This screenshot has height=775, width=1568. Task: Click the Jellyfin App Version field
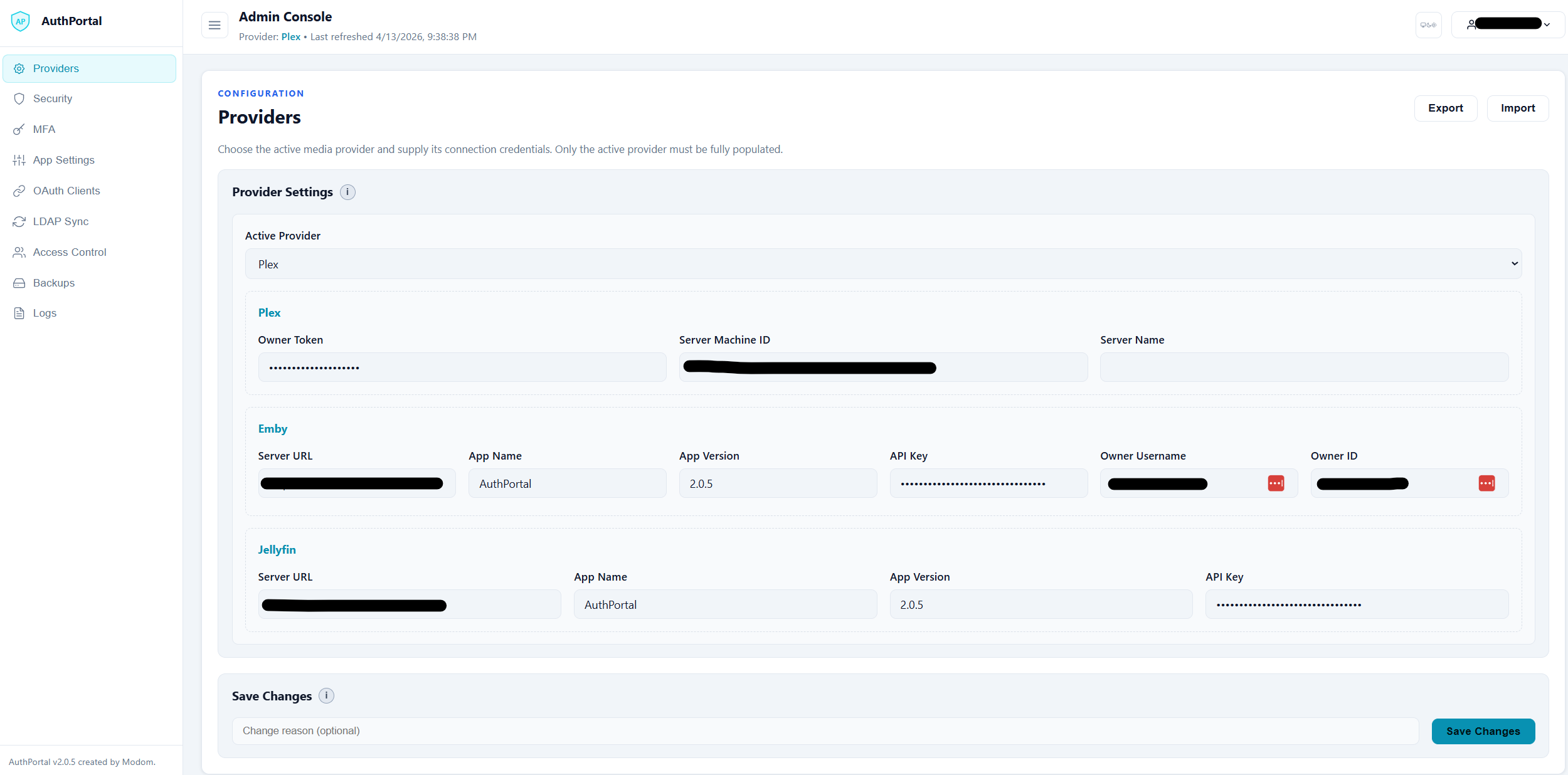pos(1041,604)
